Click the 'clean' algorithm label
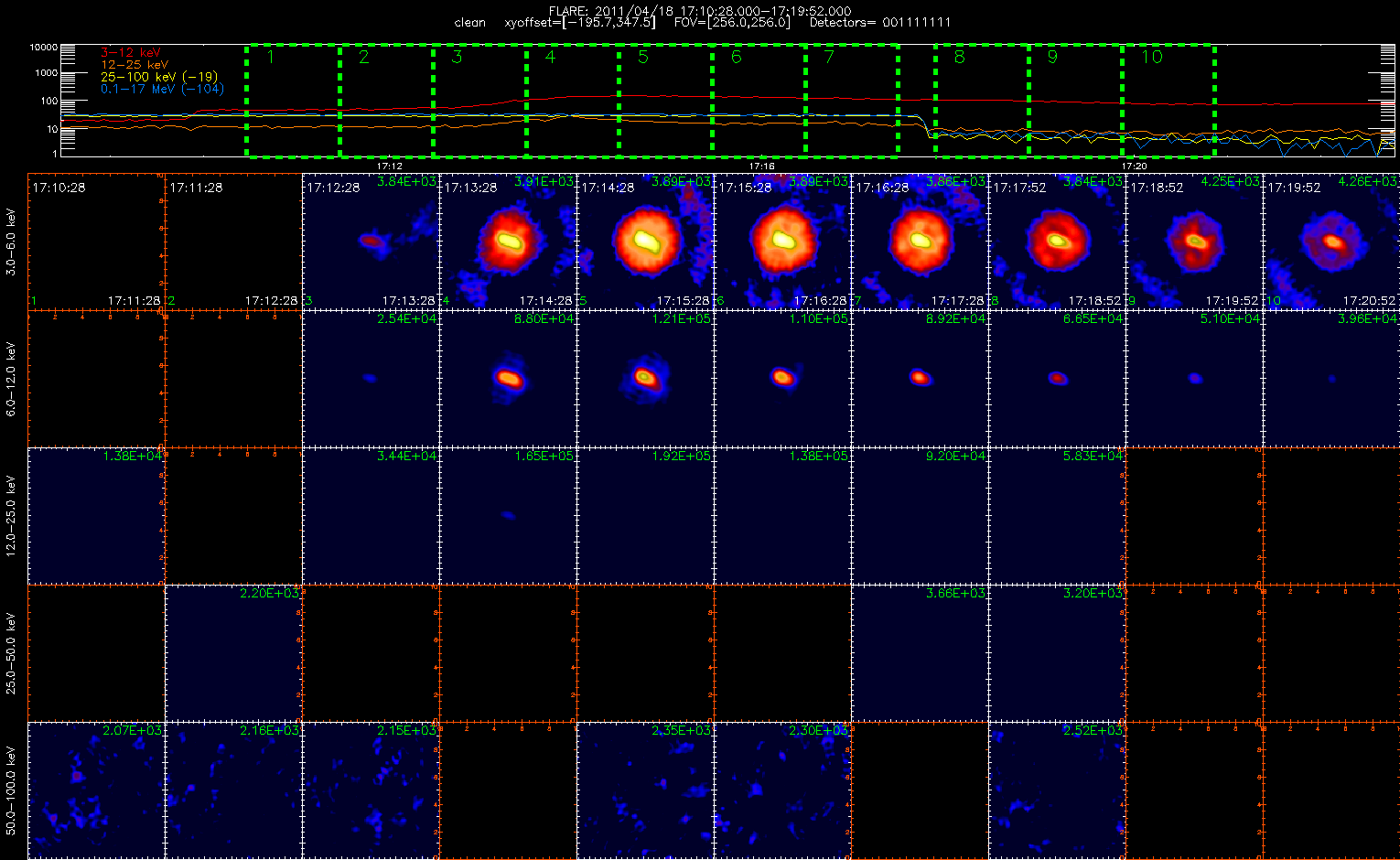This screenshot has width=1400, height=860. click(x=469, y=22)
